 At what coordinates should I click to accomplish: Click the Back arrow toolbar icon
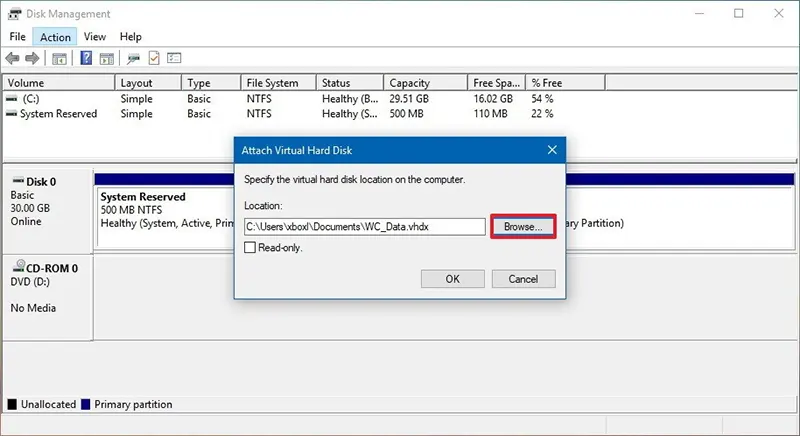tap(12, 58)
